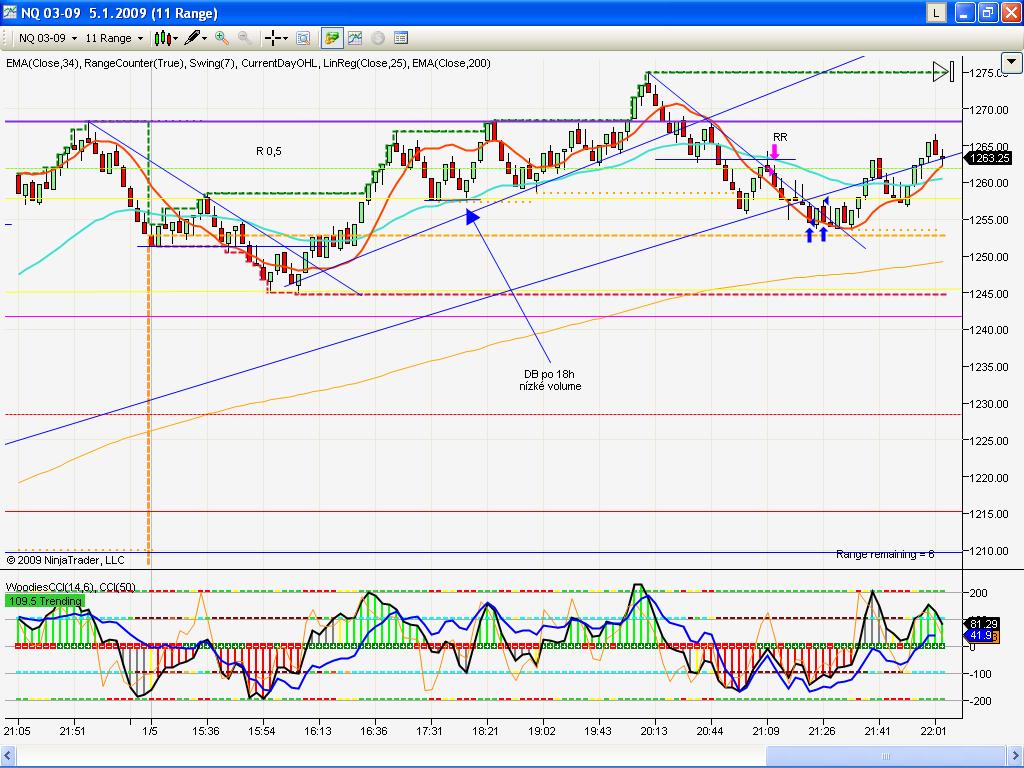Open the 11 Range interval dropdown
The height and width of the screenshot is (768, 1024).
pyautogui.click(x=114, y=38)
